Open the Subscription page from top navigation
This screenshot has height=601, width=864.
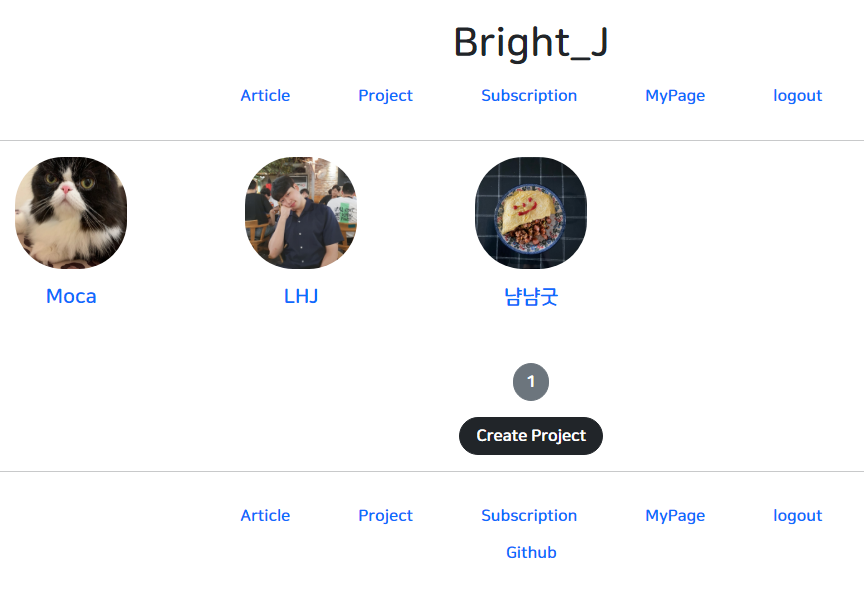pos(529,95)
